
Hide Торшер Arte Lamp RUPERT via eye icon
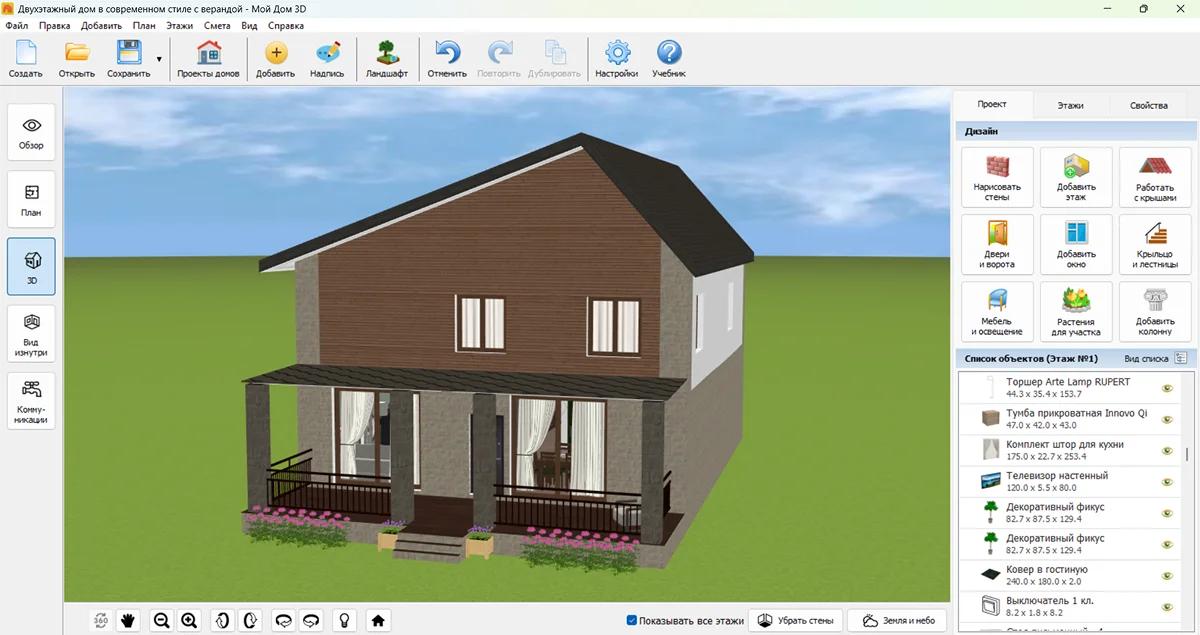coord(1166,388)
